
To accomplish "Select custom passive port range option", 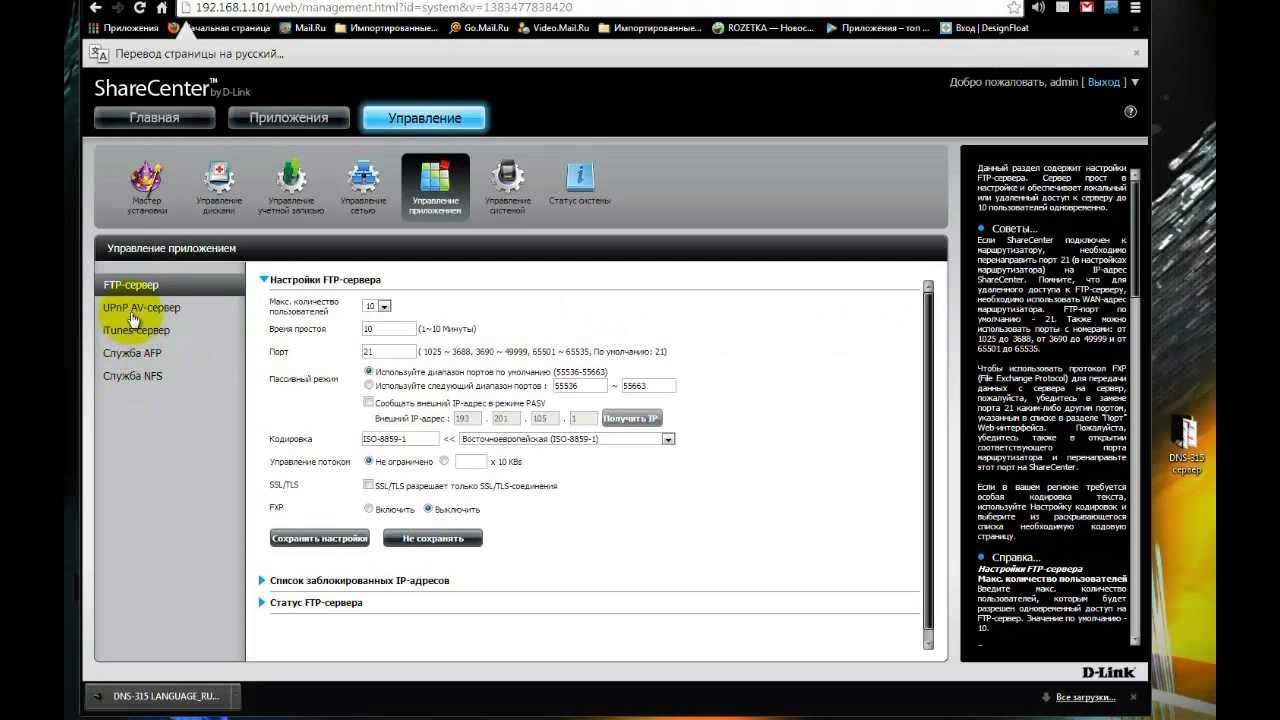I will (369, 385).
